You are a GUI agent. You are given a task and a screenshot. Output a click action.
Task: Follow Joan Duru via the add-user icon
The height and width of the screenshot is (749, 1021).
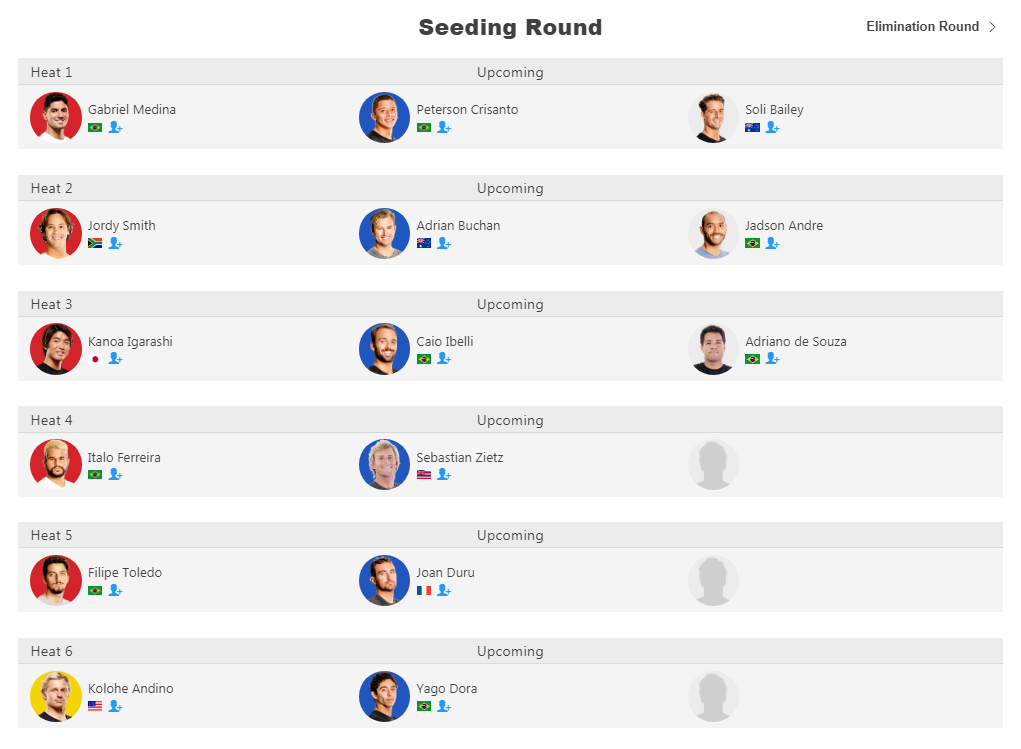[444, 590]
